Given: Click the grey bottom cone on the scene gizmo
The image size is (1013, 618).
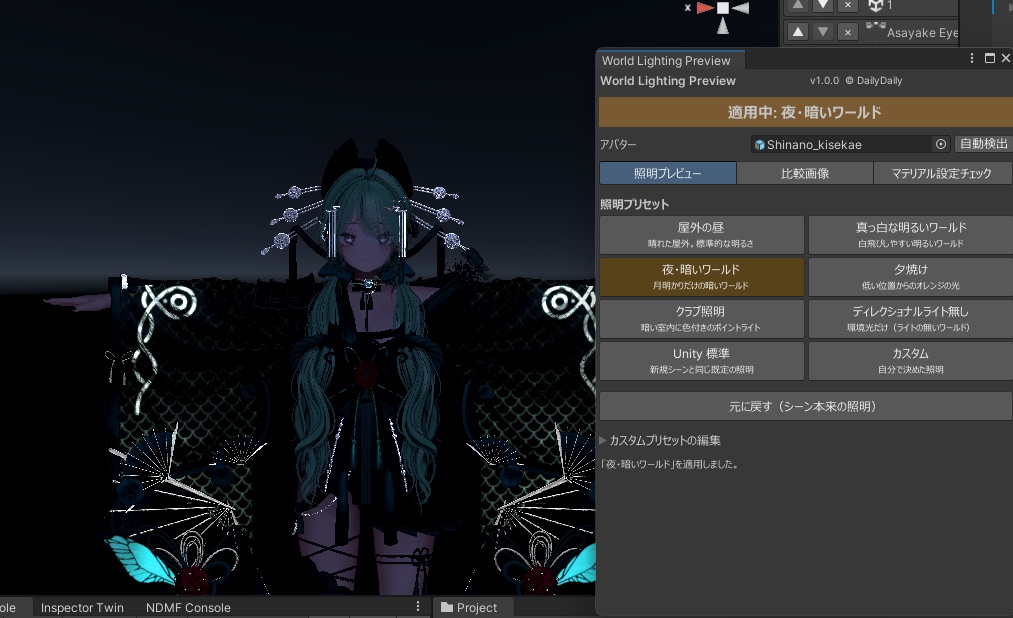Looking at the screenshot, I should 723,26.
